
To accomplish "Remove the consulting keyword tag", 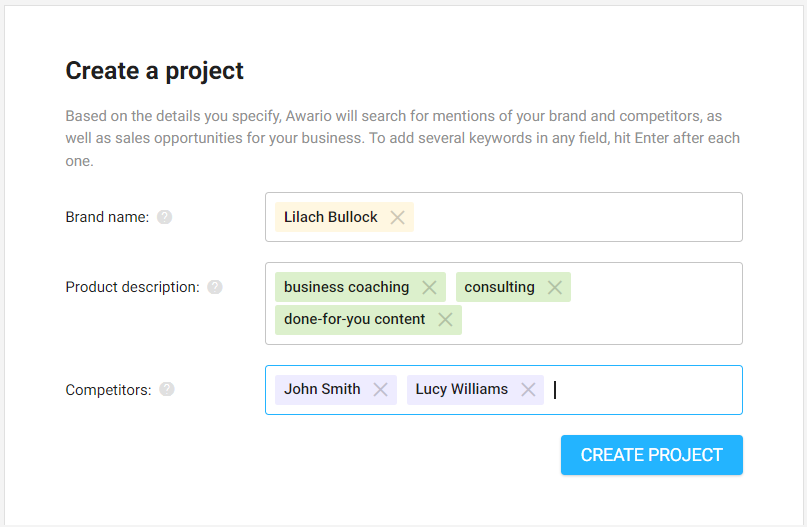I will [555, 287].
